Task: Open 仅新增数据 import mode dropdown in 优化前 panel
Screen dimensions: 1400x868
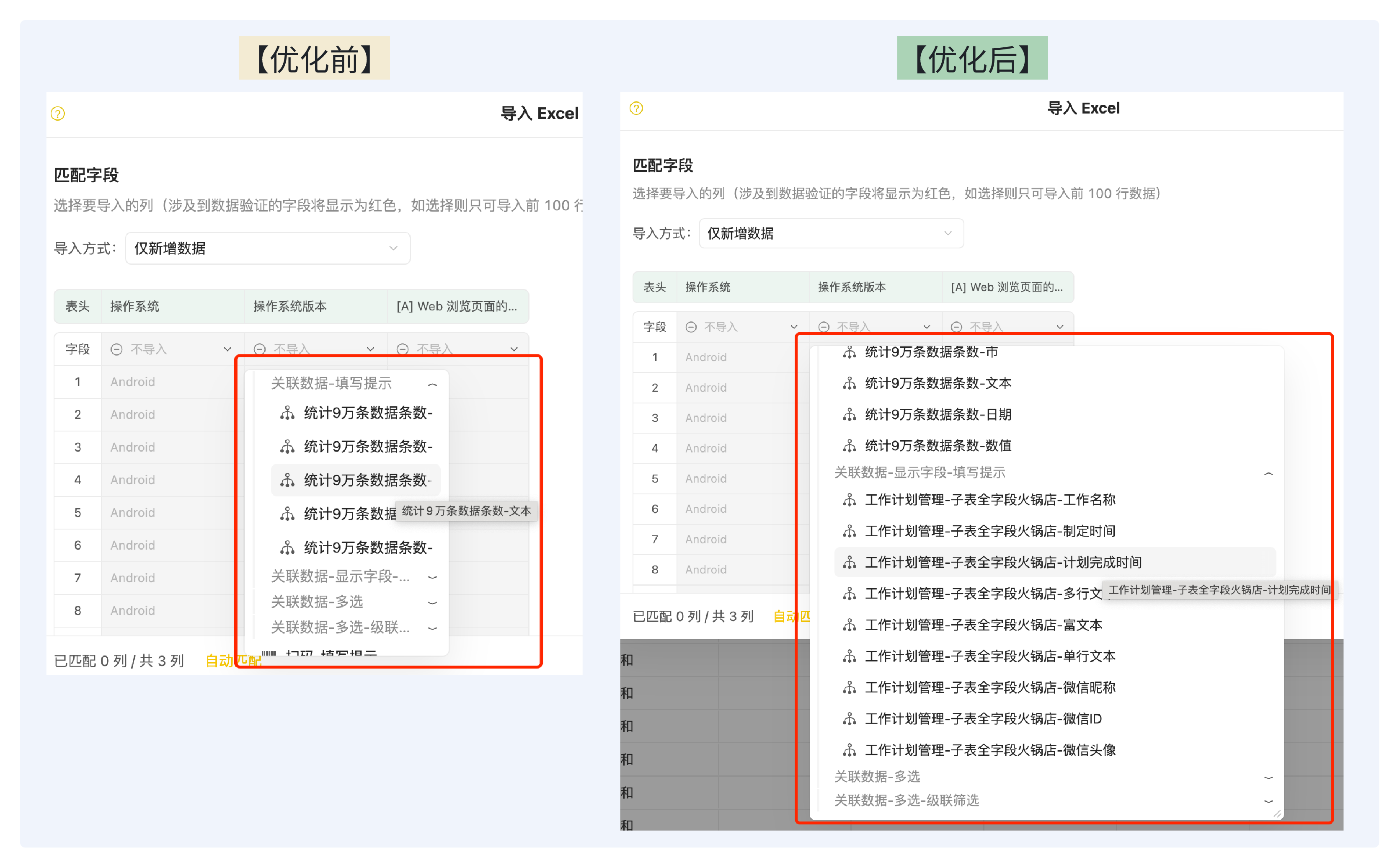Action: coord(268,248)
